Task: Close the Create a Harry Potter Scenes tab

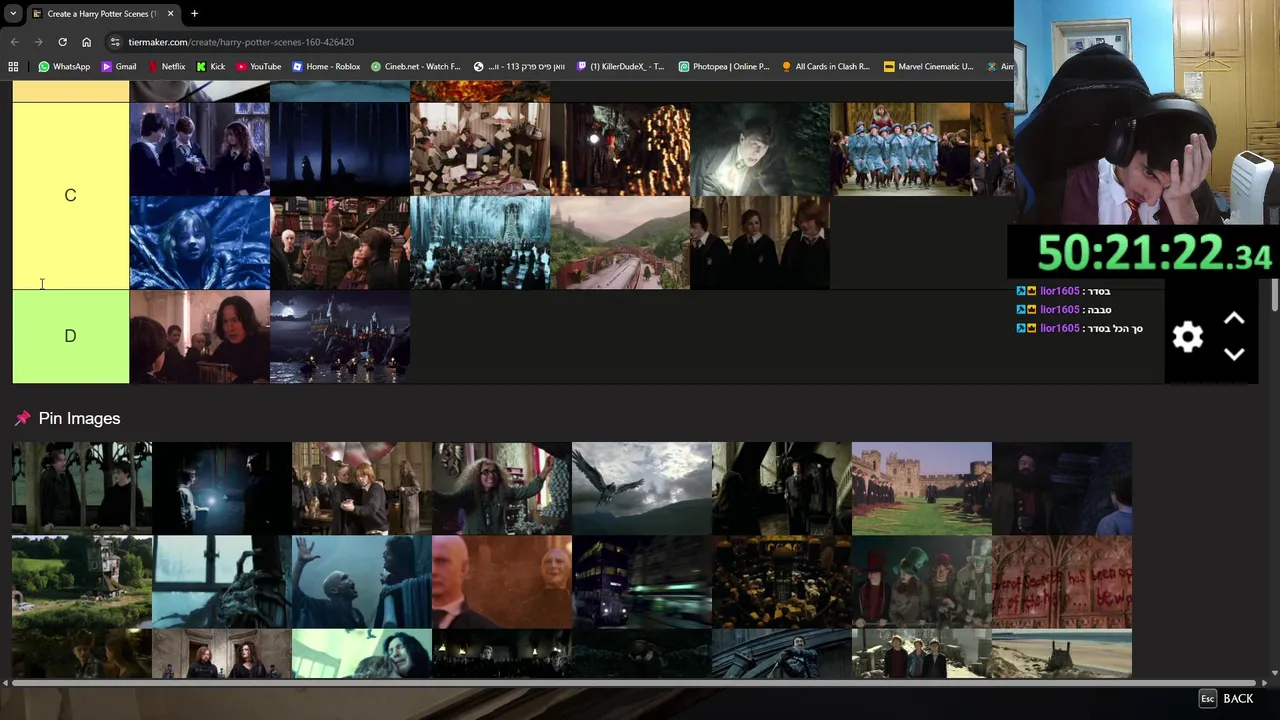Action: pos(170,13)
